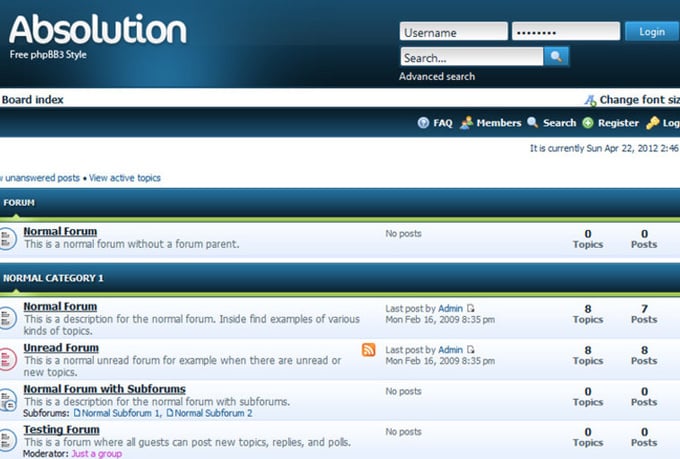680x459 pixels.
Task: Click the Search magnifier icon in navigation bar
Action: point(533,122)
